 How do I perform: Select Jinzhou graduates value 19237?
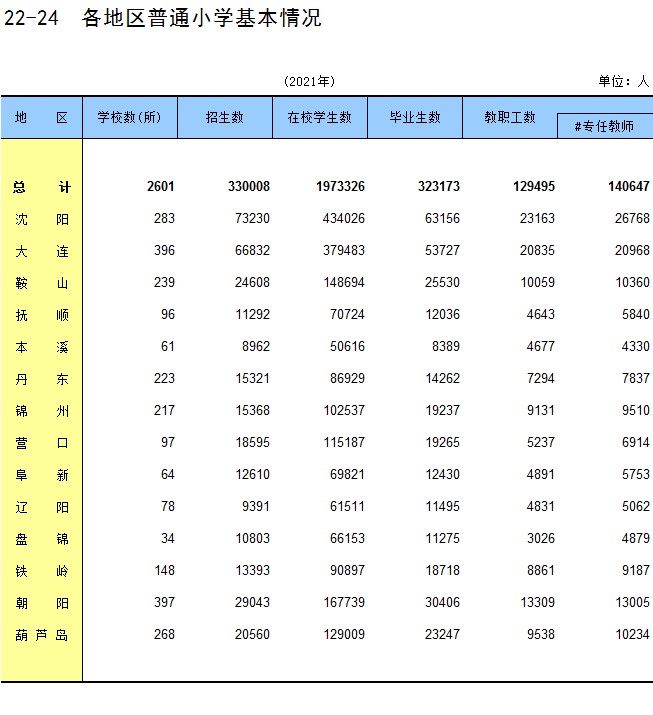pyautogui.click(x=442, y=410)
